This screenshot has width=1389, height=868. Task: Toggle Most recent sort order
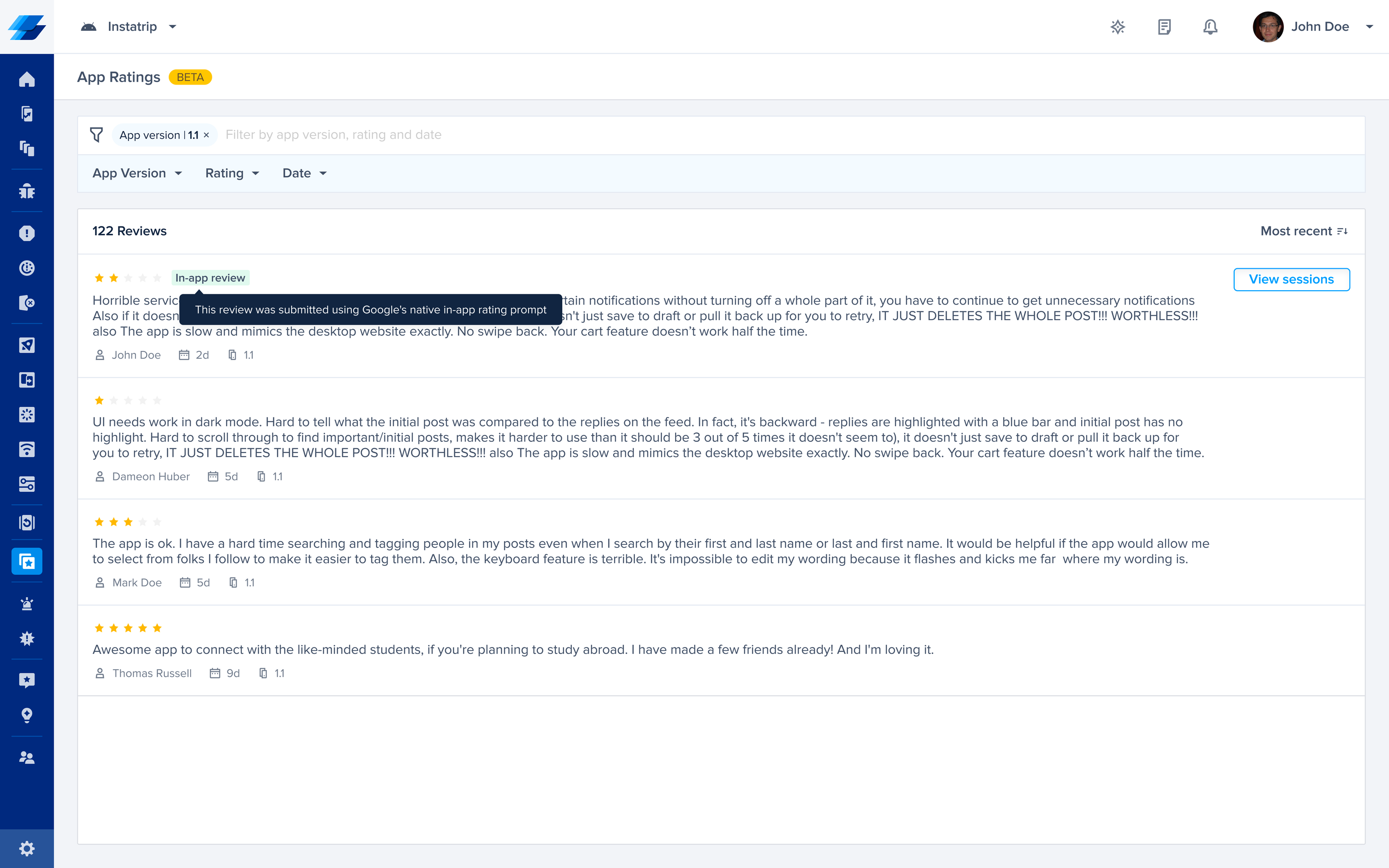[1304, 231]
